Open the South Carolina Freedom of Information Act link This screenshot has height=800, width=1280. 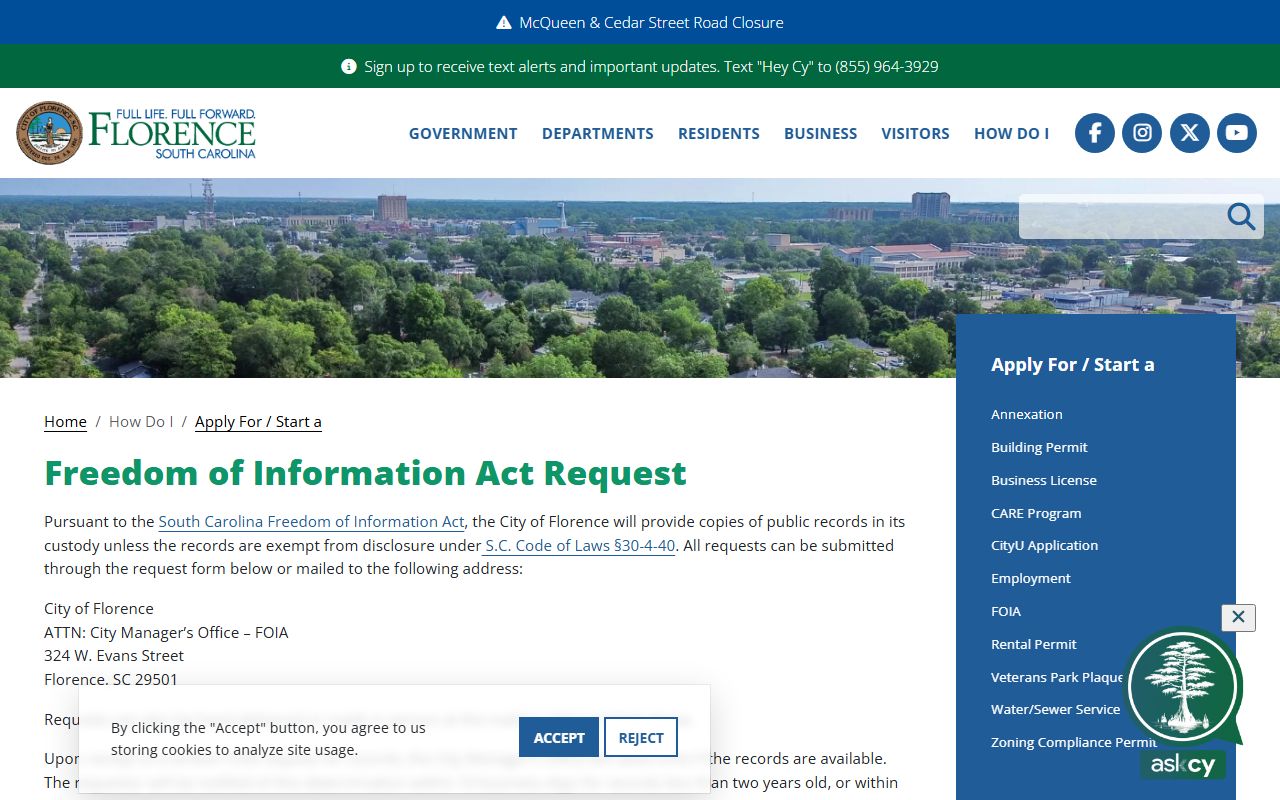pos(311,522)
